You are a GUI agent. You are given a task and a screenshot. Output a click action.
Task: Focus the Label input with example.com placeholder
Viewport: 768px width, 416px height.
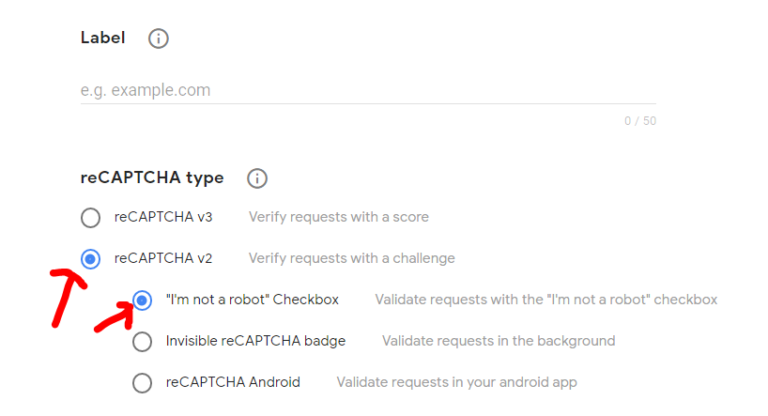(368, 90)
